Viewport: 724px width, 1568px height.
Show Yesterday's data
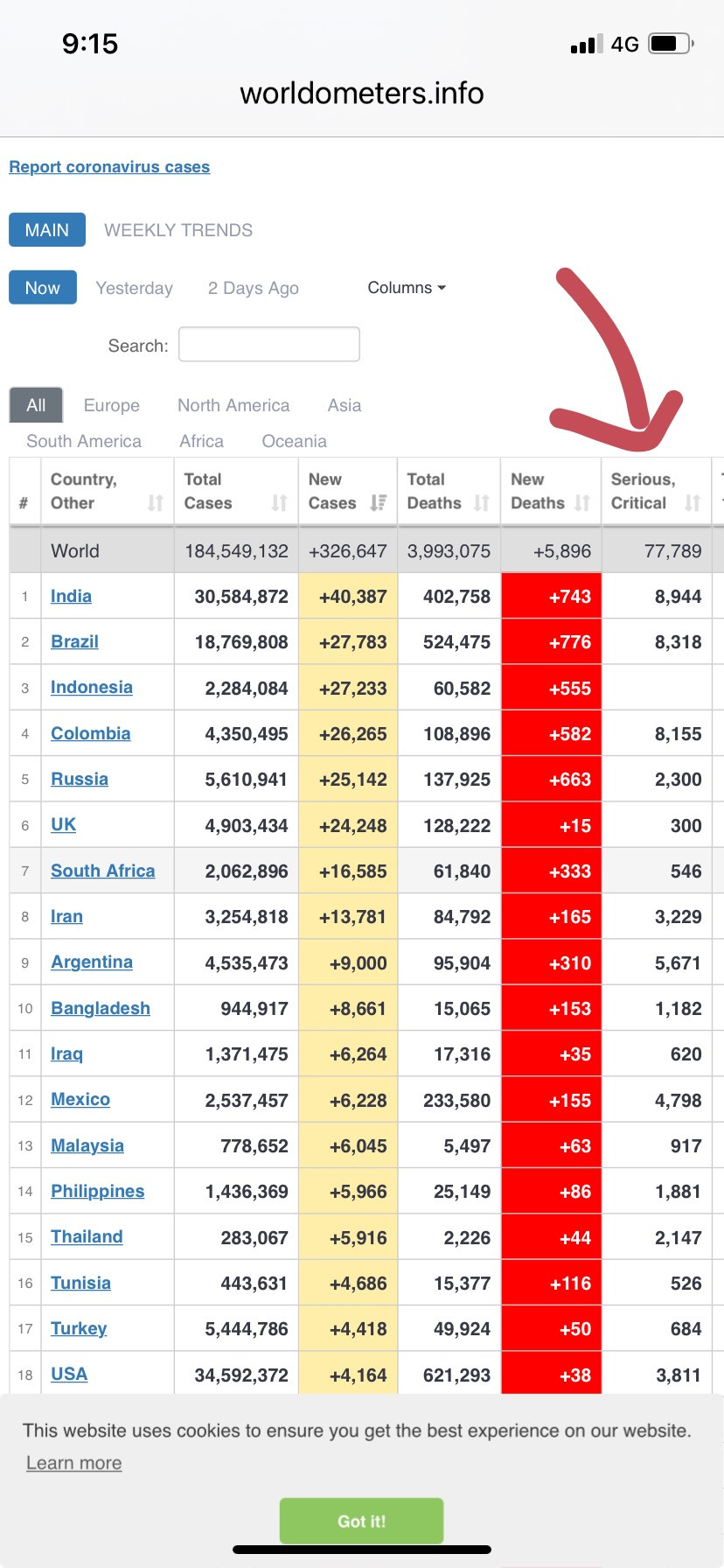click(135, 288)
